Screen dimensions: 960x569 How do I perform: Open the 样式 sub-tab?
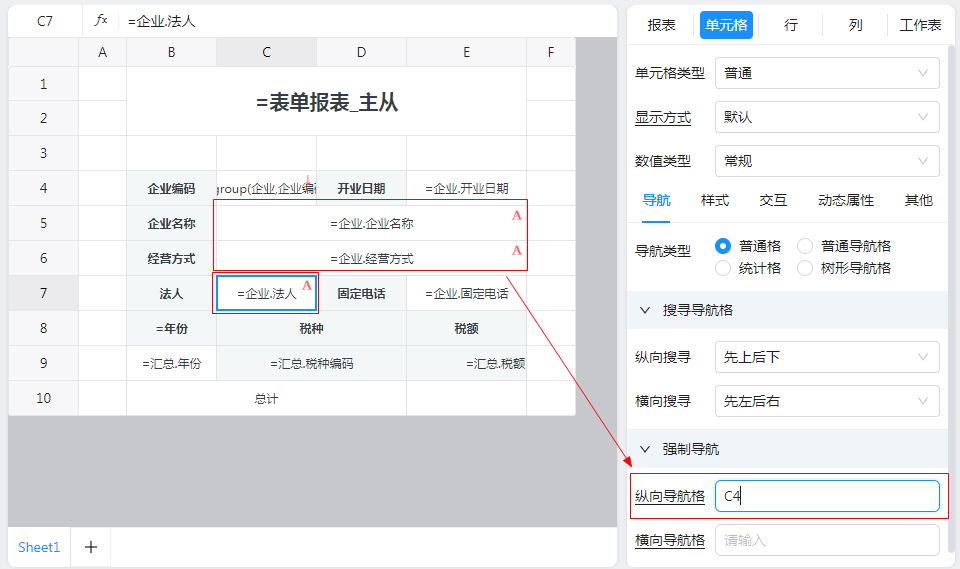(715, 200)
